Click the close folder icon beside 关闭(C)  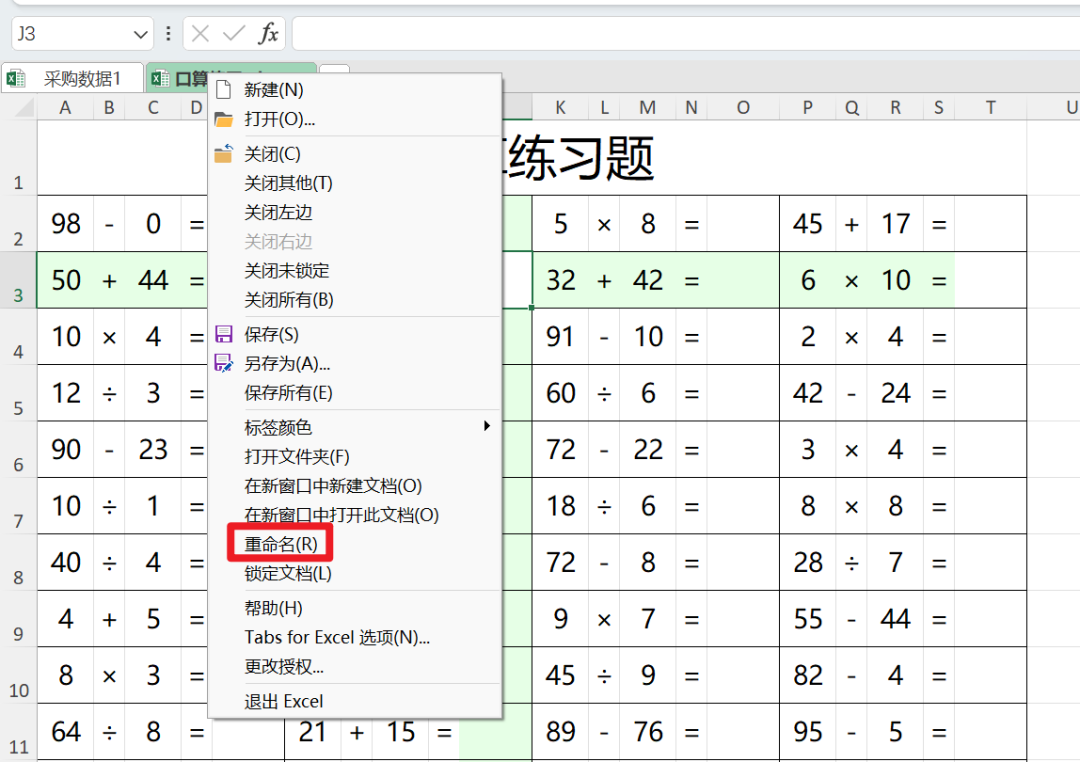coord(223,154)
